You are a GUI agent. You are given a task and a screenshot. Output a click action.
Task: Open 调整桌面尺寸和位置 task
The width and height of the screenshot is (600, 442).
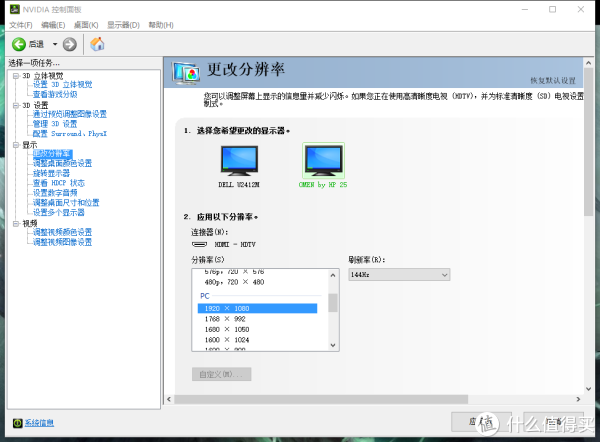66,202
